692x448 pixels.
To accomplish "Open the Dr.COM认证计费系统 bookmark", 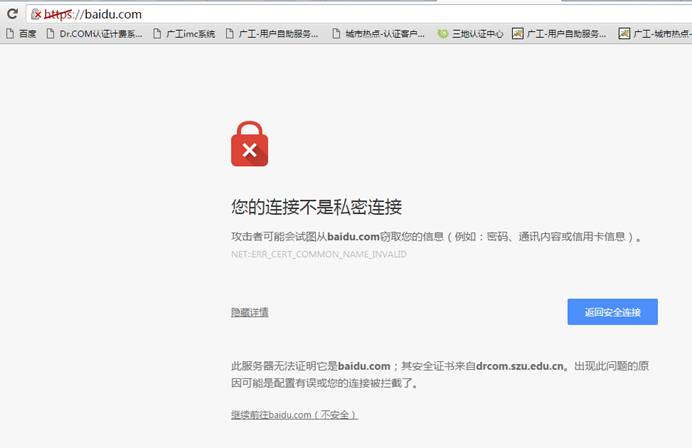I will tap(94, 34).
